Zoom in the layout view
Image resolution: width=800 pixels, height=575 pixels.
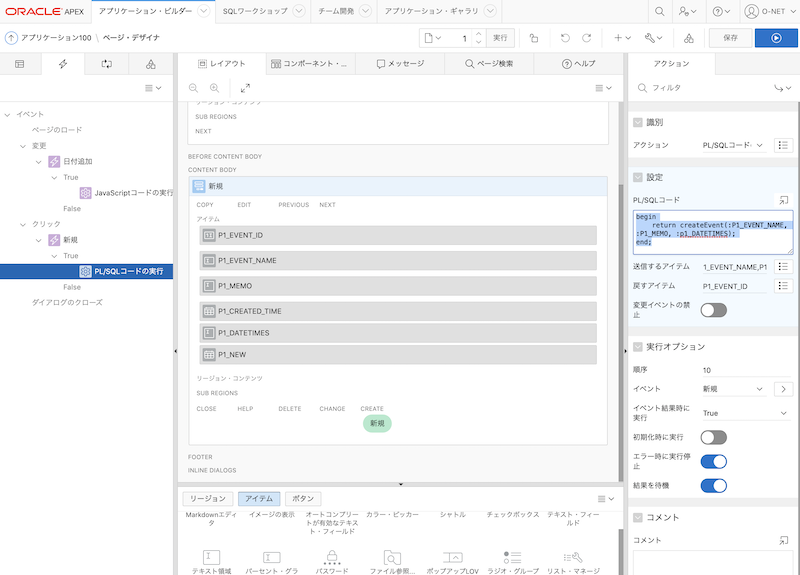215,88
